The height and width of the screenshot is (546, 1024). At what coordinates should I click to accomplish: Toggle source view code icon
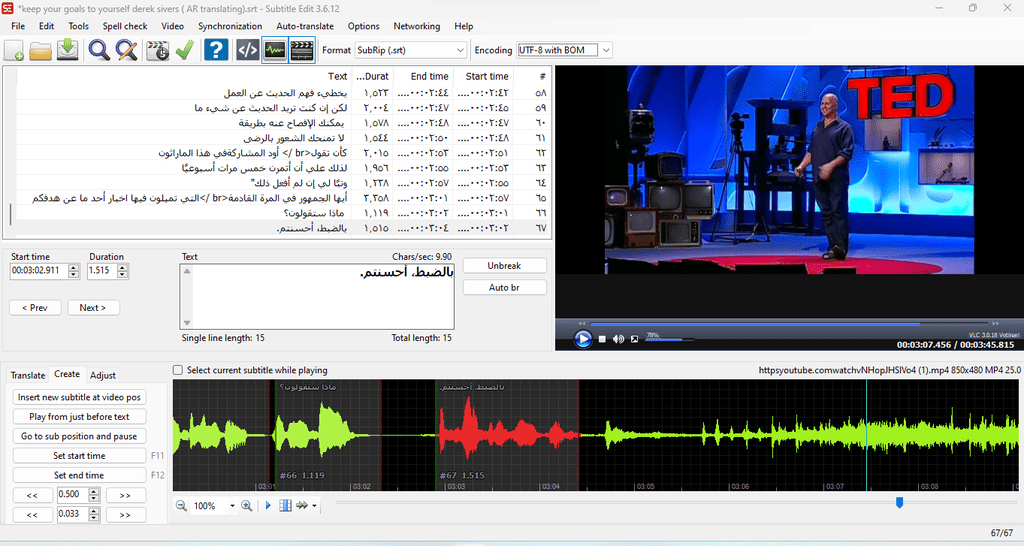[x=248, y=50]
